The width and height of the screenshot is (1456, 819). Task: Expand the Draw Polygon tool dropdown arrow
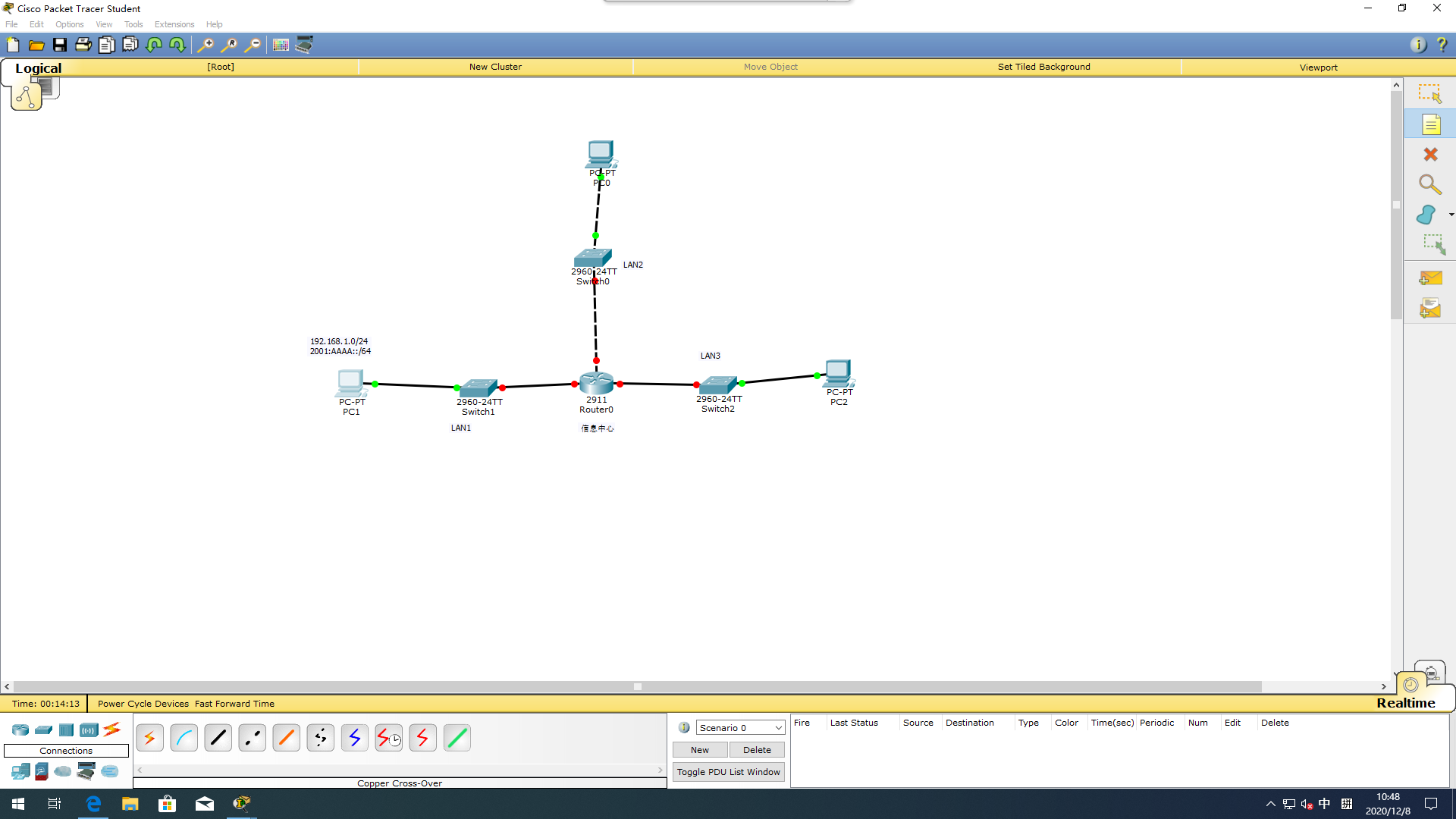[1451, 215]
